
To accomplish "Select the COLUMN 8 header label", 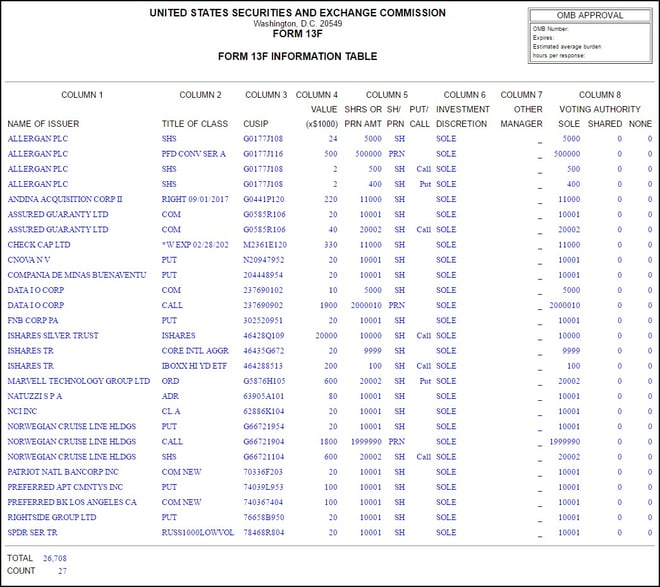I will (x=600, y=95).
